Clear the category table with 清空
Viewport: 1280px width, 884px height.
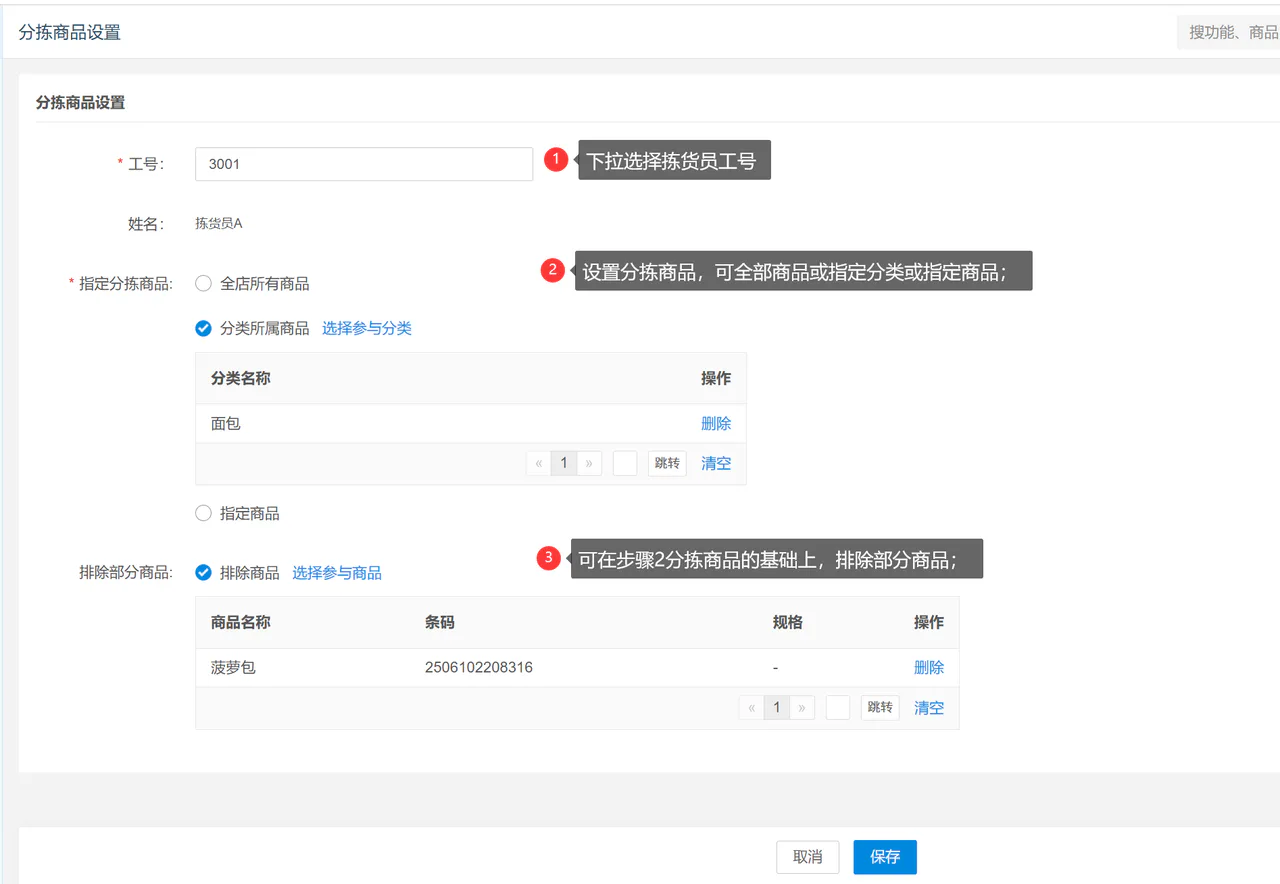[716, 463]
